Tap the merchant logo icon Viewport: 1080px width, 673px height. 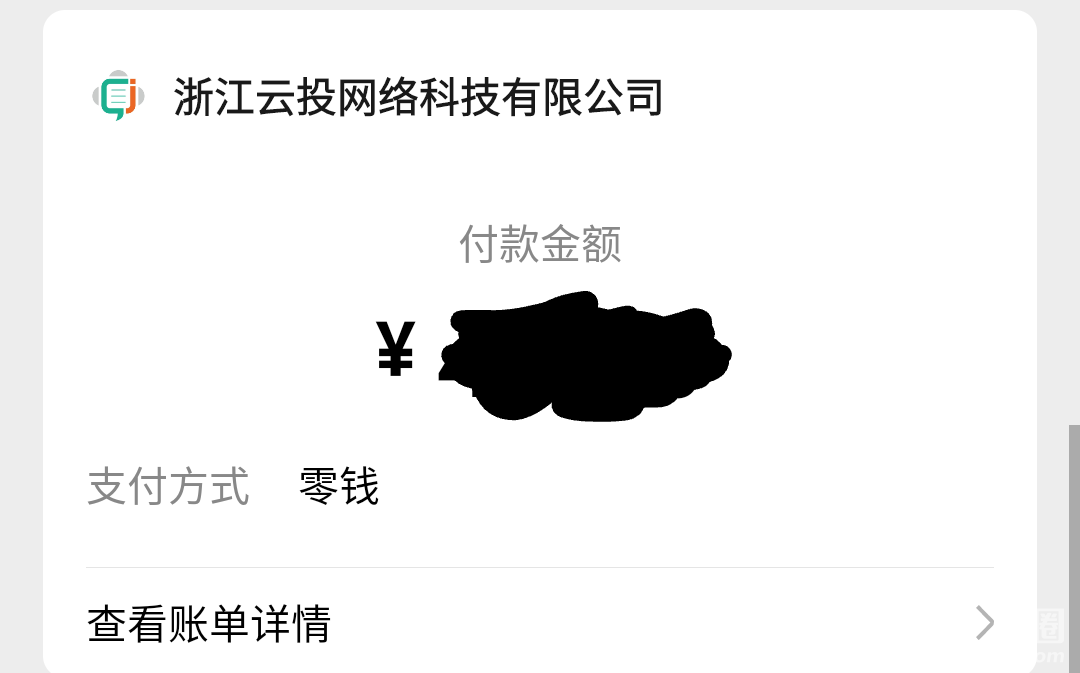tap(118, 96)
